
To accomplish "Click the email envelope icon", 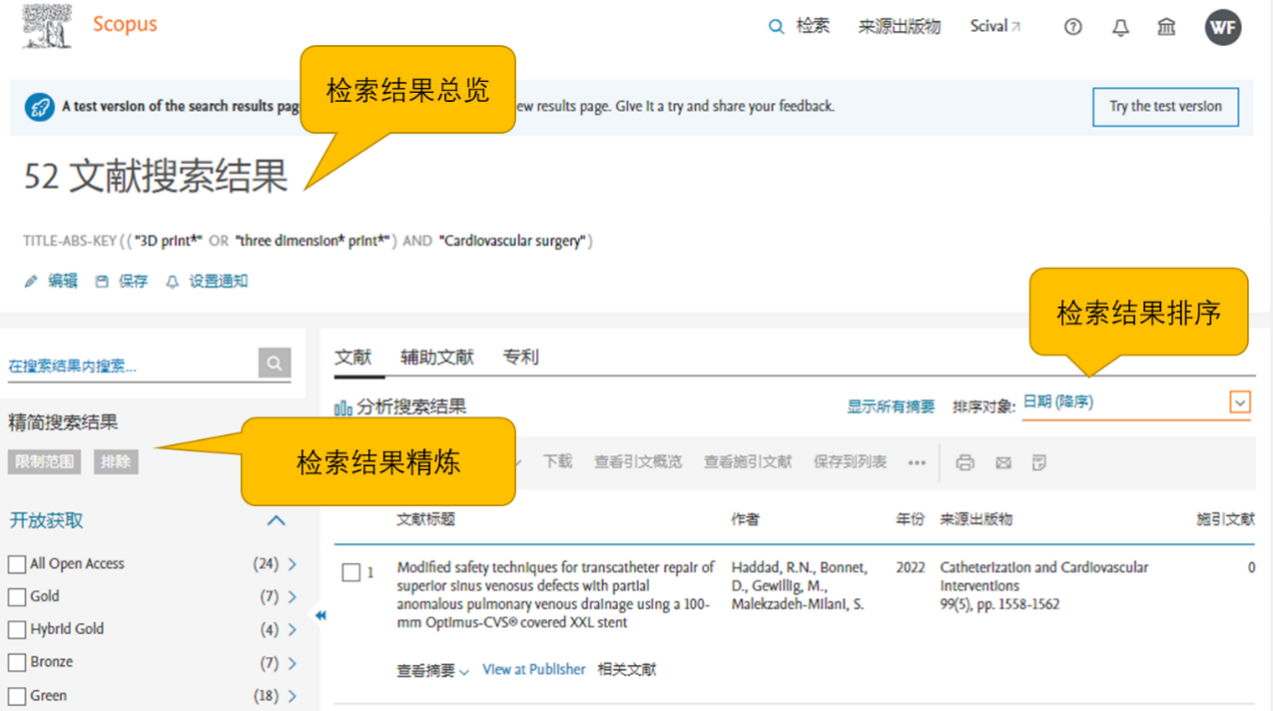I will coord(1003,462).
